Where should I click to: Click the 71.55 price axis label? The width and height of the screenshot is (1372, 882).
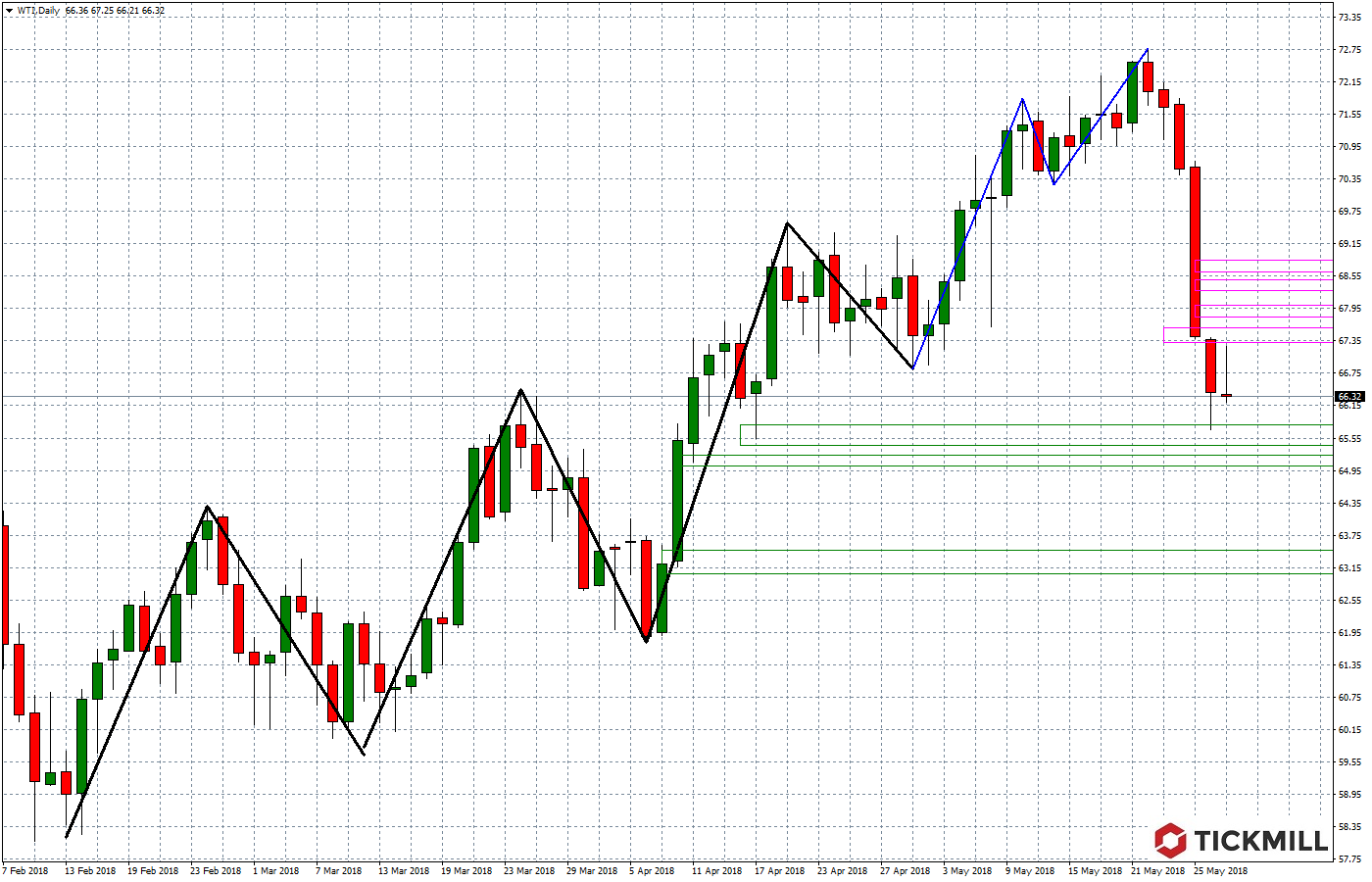pyautogui.click(x=1349, y=115)
